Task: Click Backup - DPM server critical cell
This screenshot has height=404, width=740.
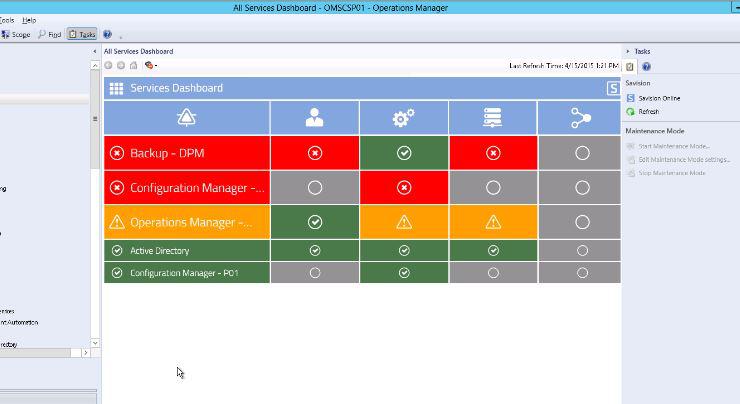Action: pyautogui.click(x=493, y=153)
